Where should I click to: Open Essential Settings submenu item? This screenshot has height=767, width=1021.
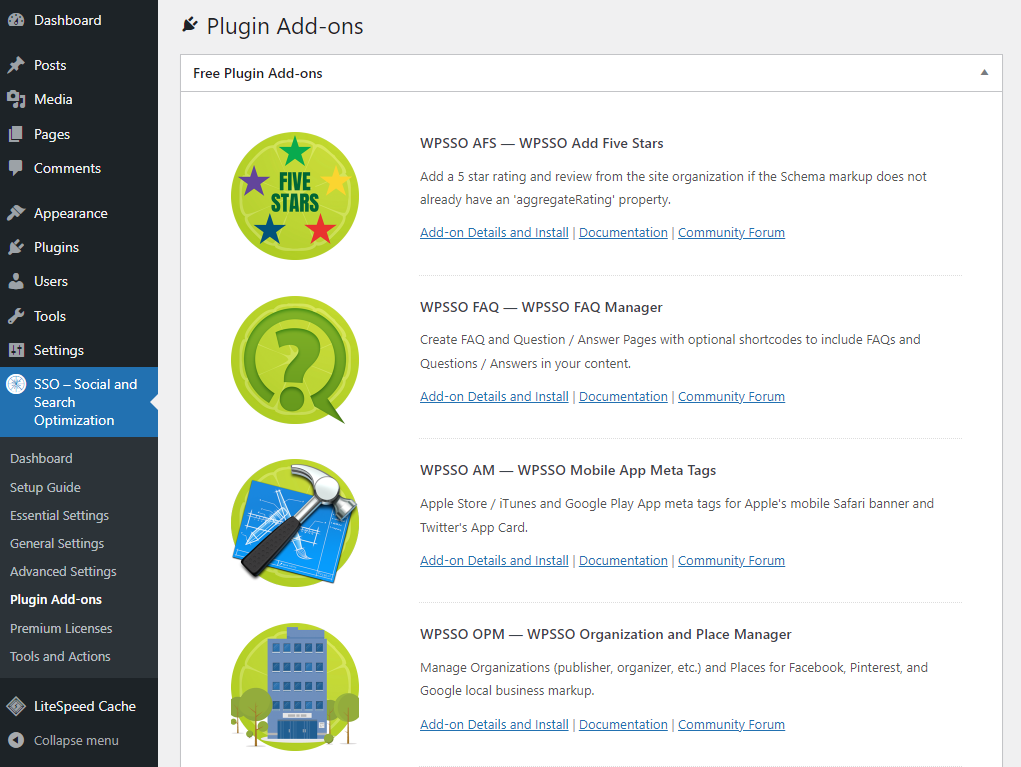point(59,515)
